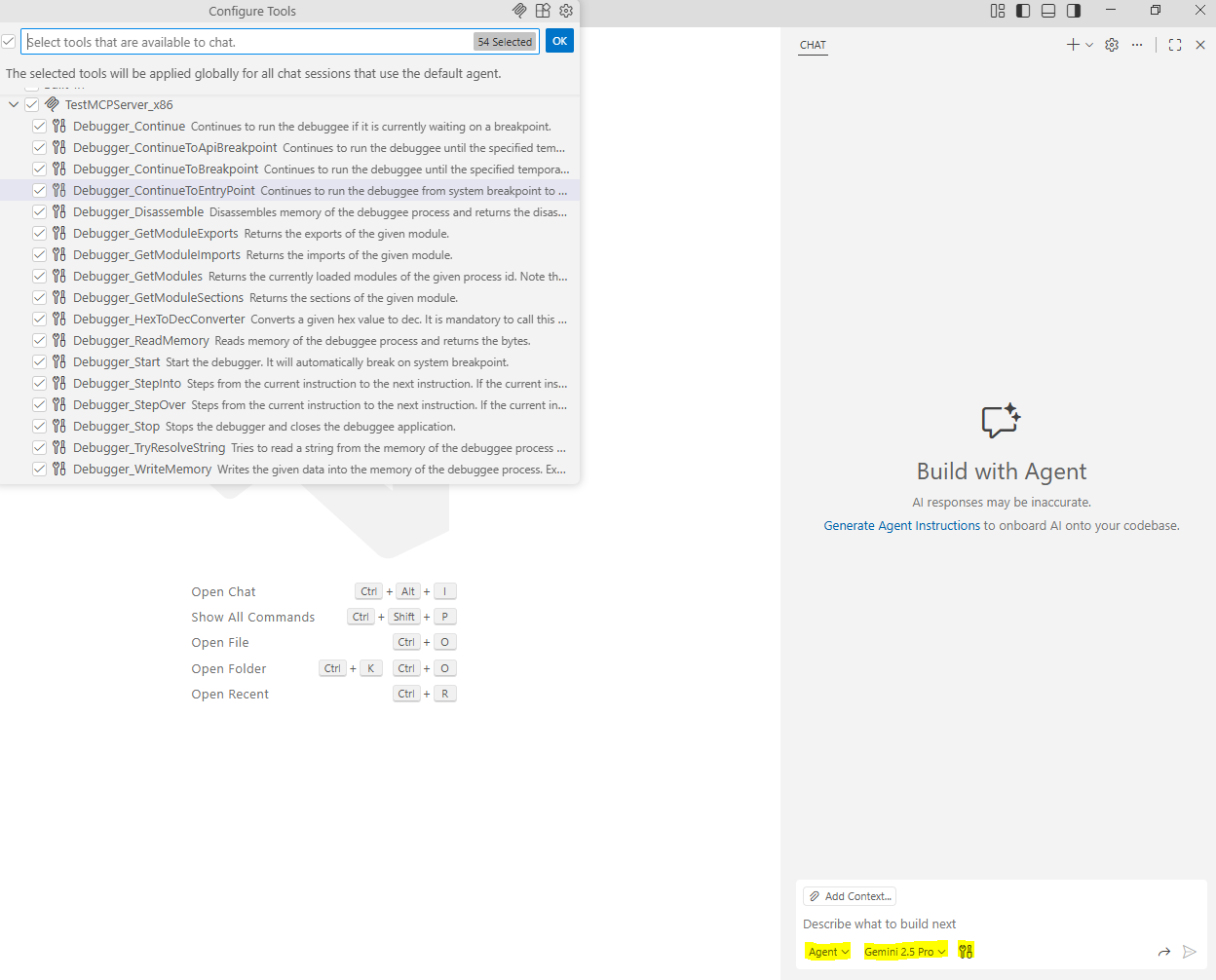Uncheck the Debugger_HexToDecConverter checkbox
The image size is (1216, 980).
tap(39, 319)
